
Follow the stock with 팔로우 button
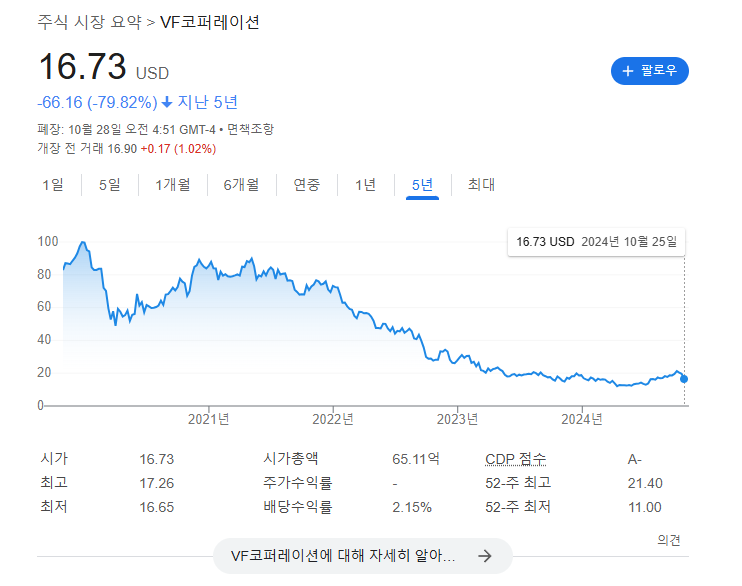(650, 71)
